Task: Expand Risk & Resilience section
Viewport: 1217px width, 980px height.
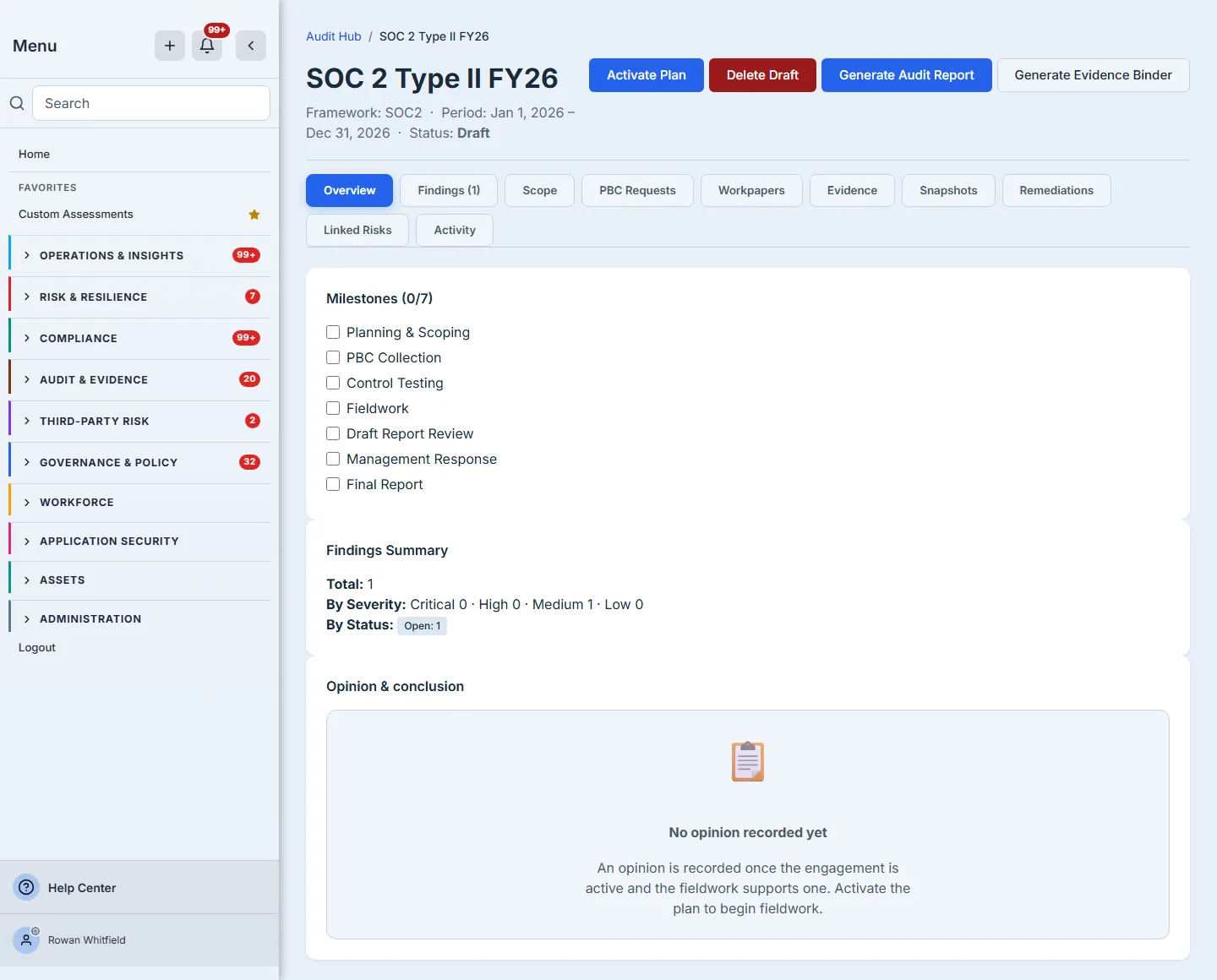Action: coord(139,297)
